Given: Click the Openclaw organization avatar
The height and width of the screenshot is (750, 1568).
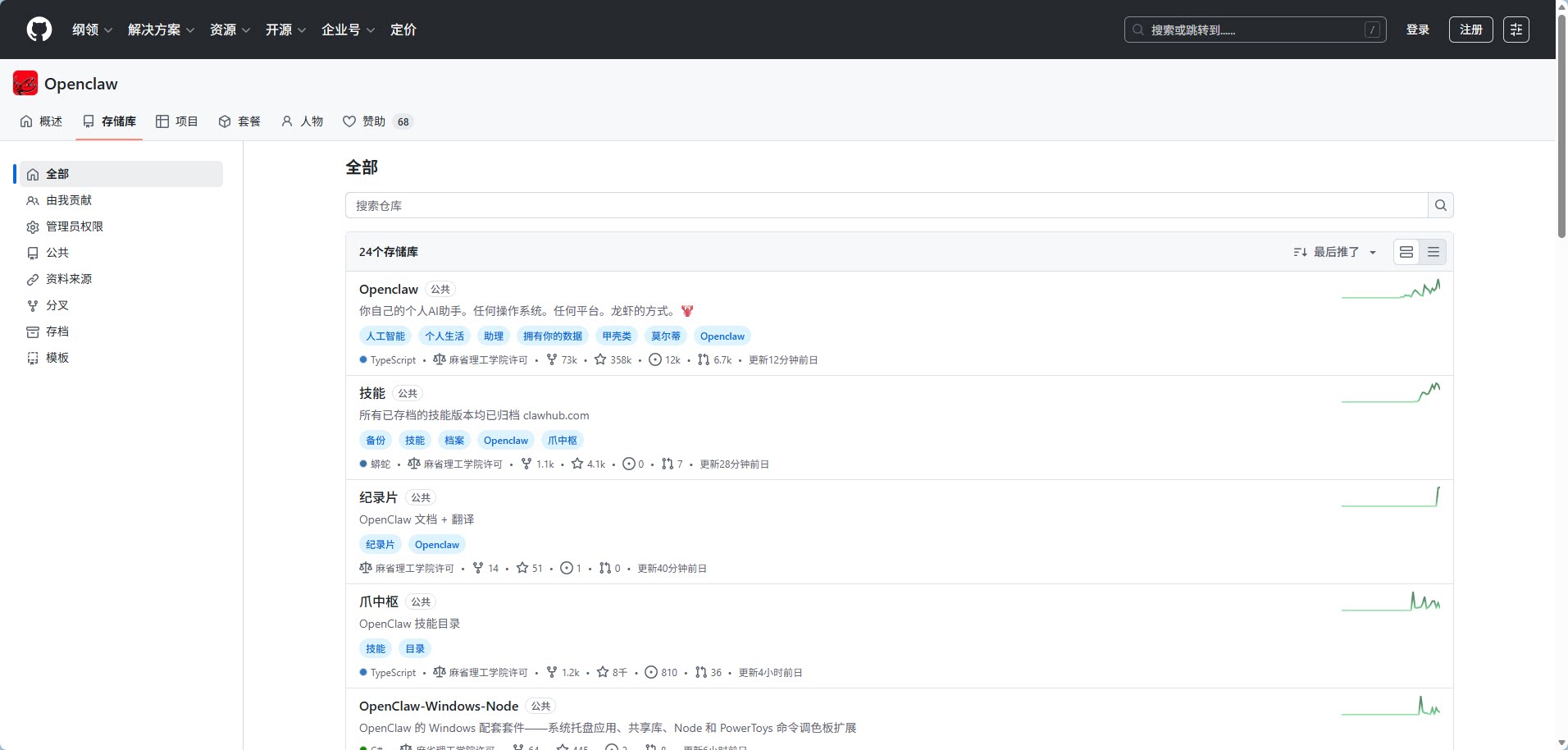Looking at the screenshot, I should click(25, 83).
